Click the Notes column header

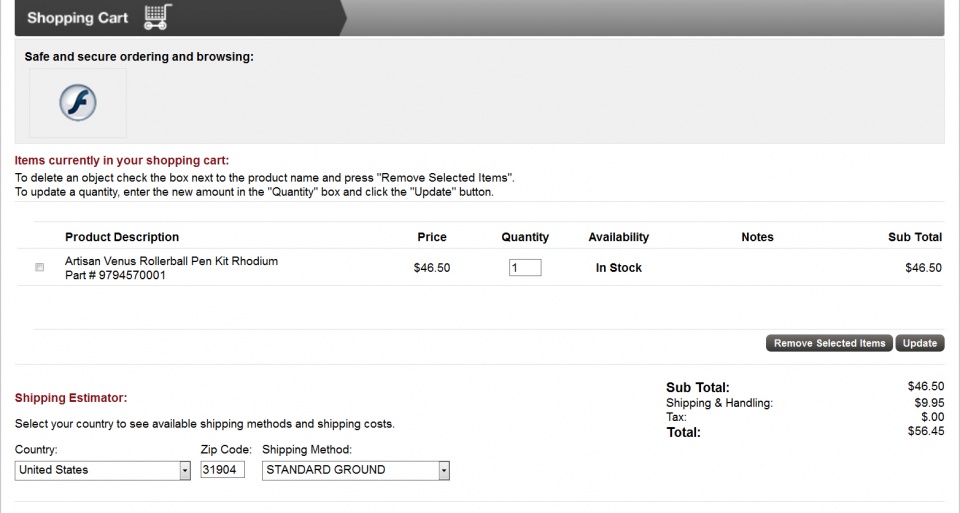tap(757, 237)
